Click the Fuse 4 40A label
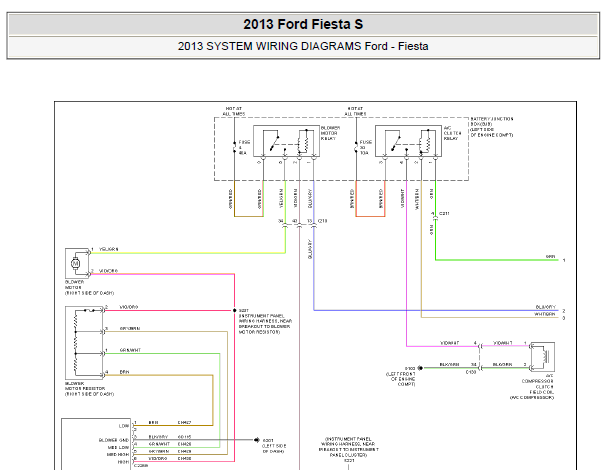Screen dimensions: 605x470 click(x=244, y=147)
